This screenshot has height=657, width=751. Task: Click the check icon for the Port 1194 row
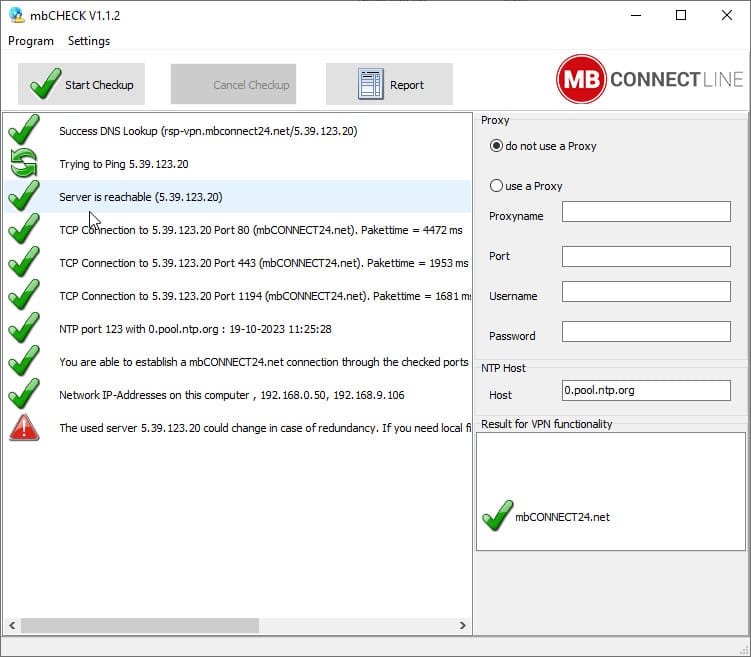tap(24, 295)
